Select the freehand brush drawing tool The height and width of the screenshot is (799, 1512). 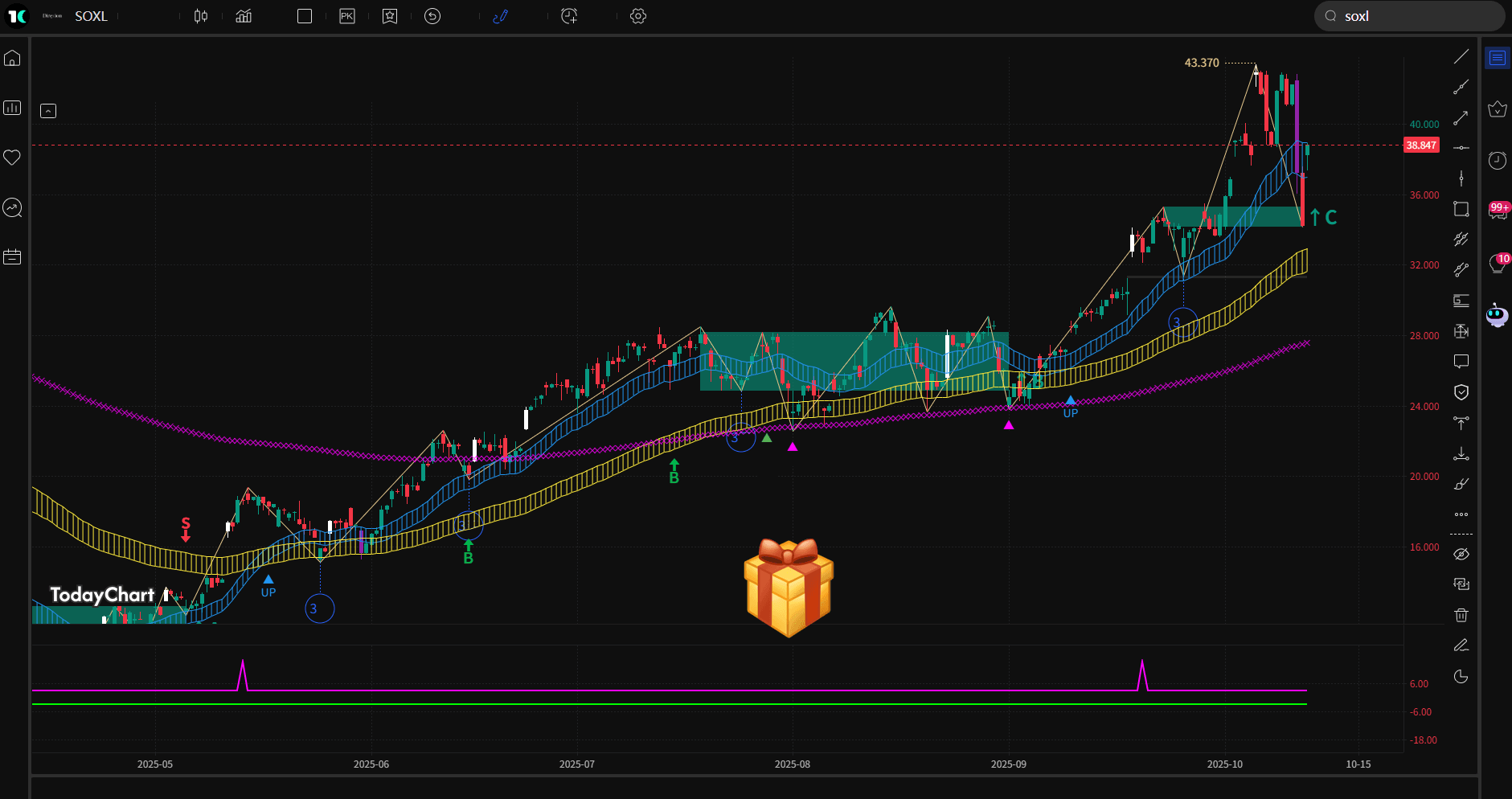click(x=1462, y=483)
